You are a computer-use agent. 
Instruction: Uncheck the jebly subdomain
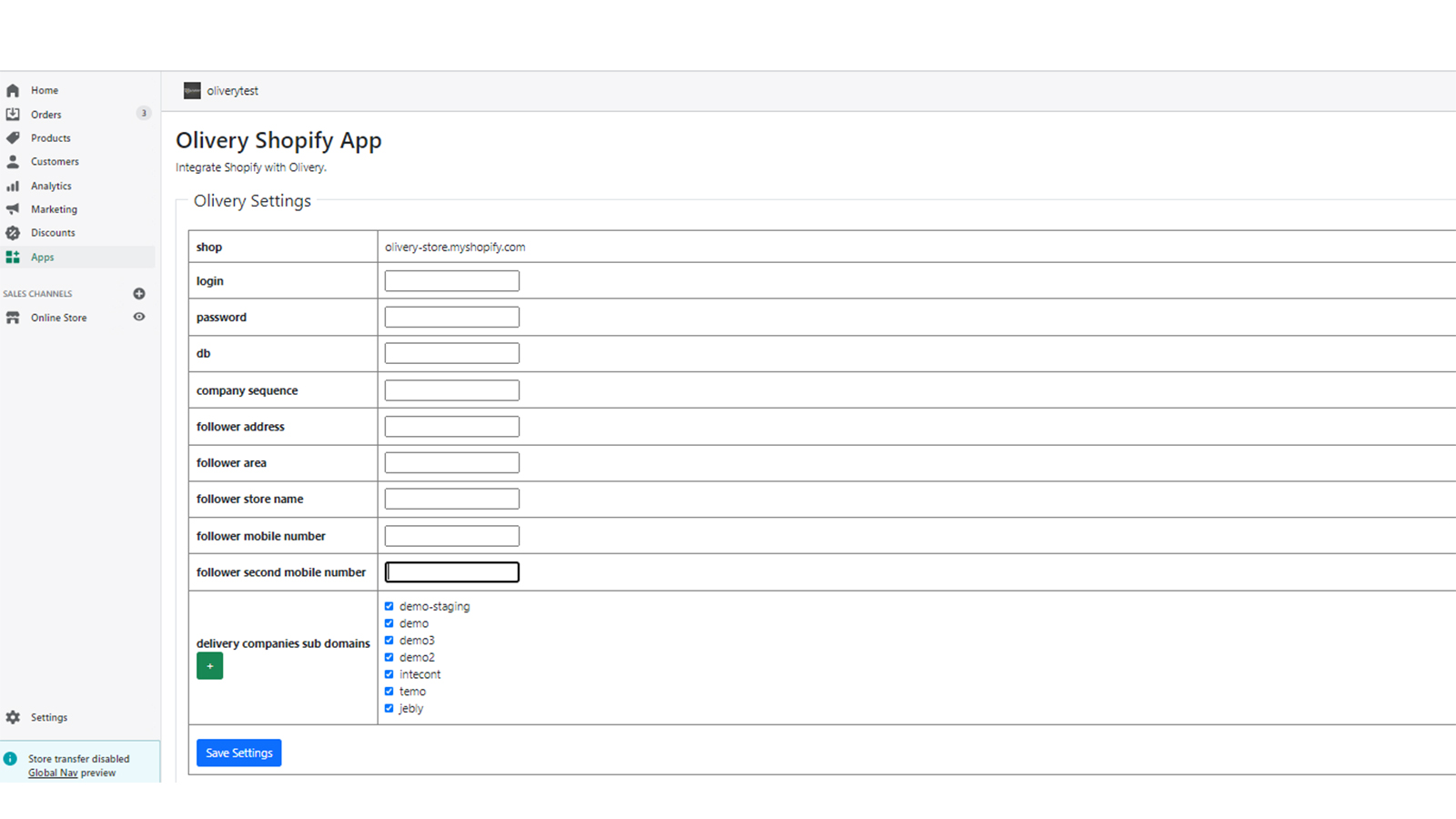point(389,708)
